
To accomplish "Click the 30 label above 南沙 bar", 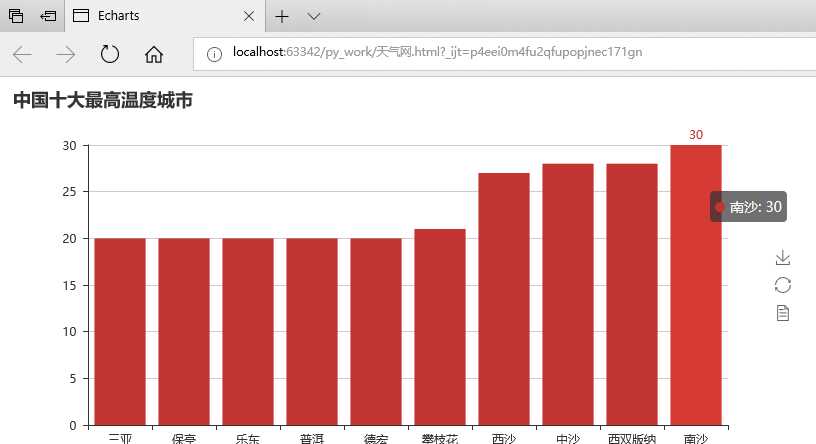I will click(696, 135).
